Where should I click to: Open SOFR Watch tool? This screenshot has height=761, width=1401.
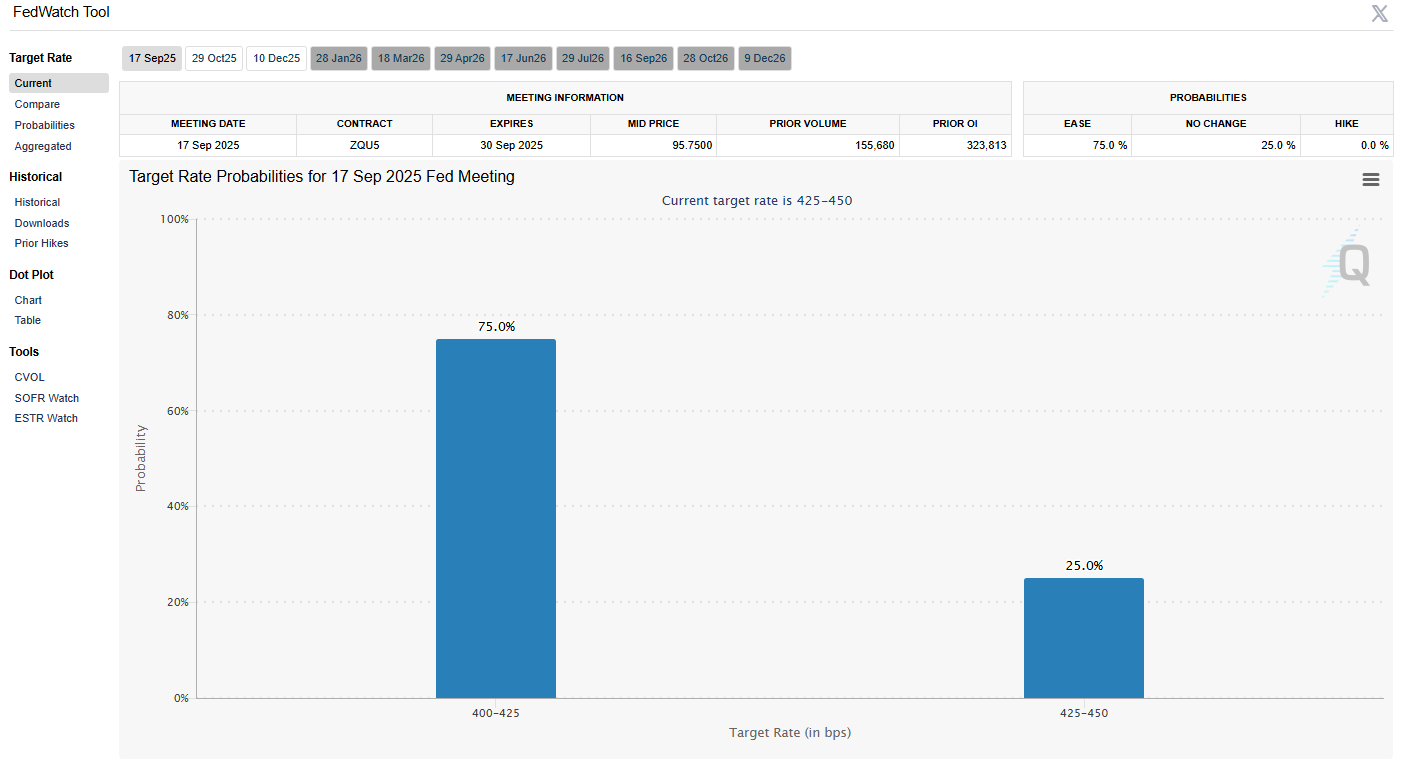click(46, 398)
